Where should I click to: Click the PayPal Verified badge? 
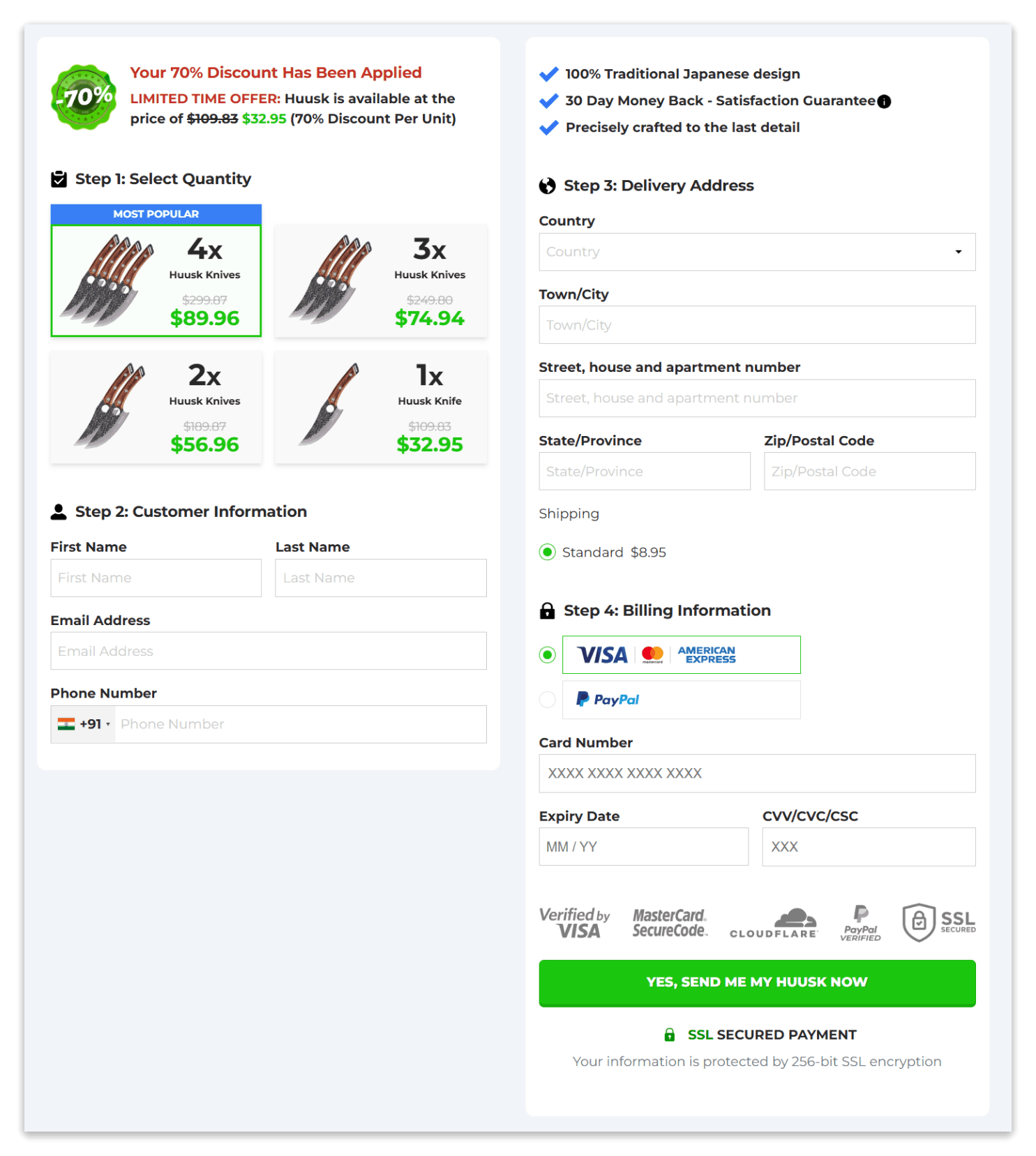coord(860,923)
